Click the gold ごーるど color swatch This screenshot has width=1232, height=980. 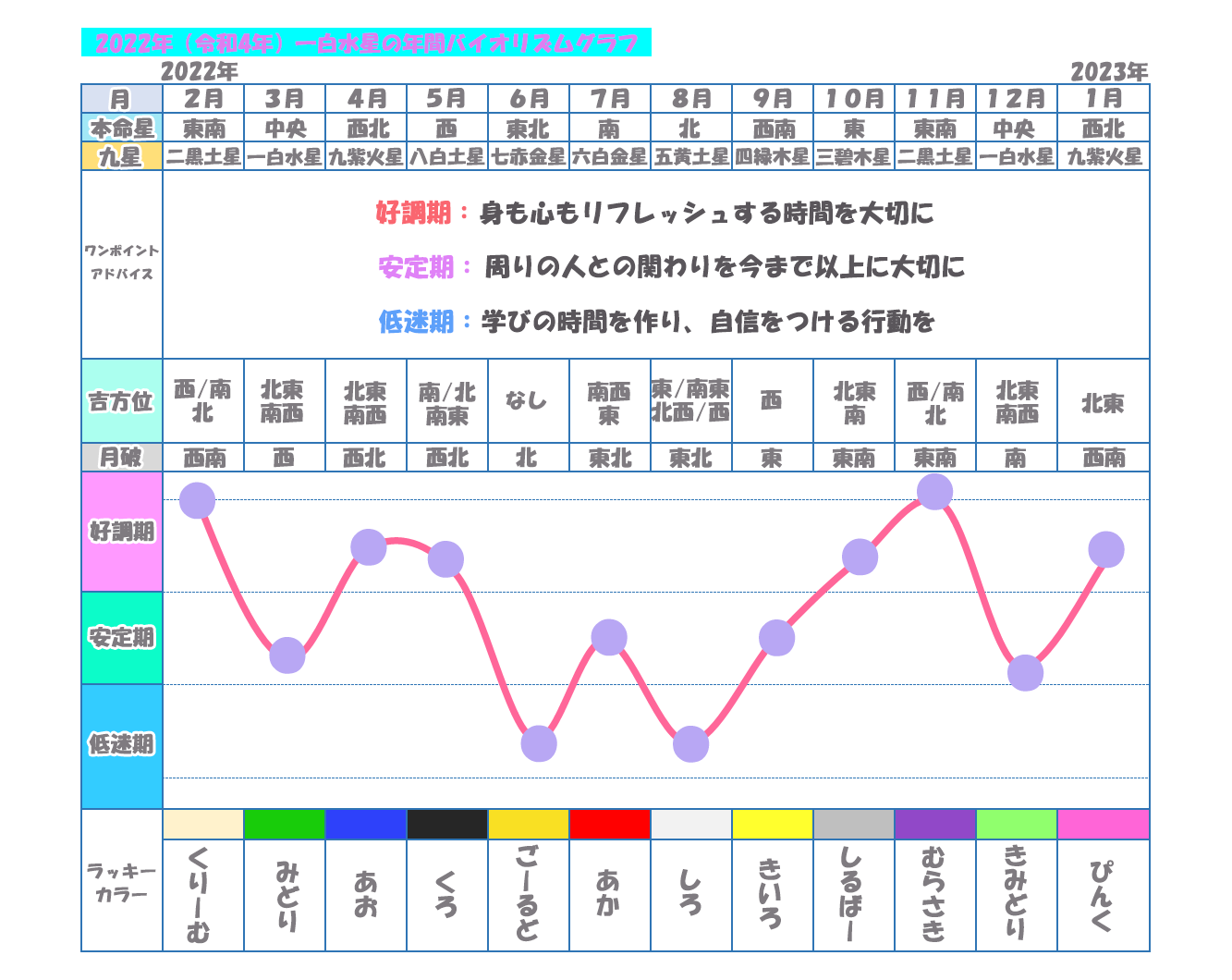(528, 824)
